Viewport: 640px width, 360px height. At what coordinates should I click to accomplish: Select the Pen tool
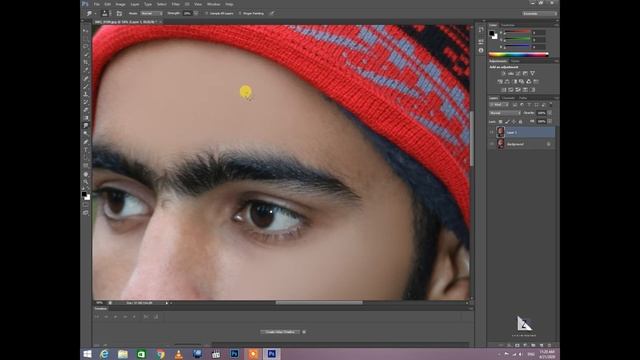[x=86, y=142]
